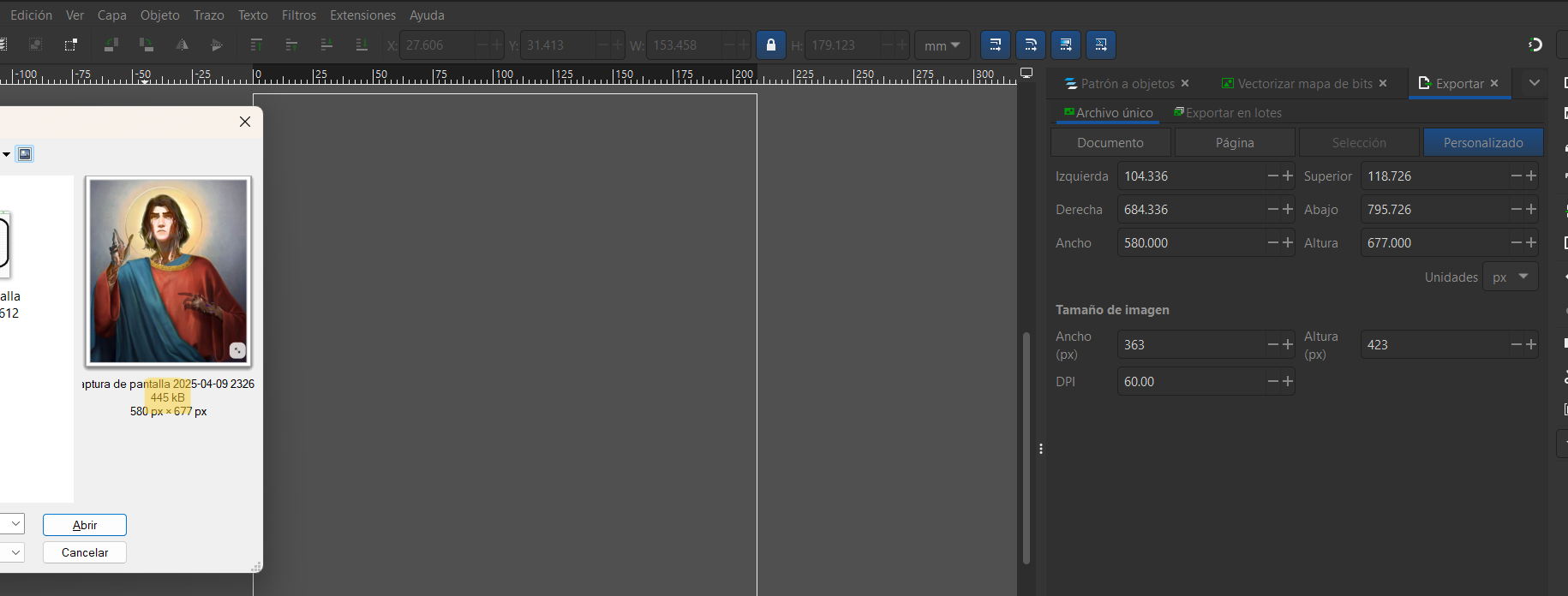
Task: Open the Unidades px dropdown
Action: pos(1511,277)
